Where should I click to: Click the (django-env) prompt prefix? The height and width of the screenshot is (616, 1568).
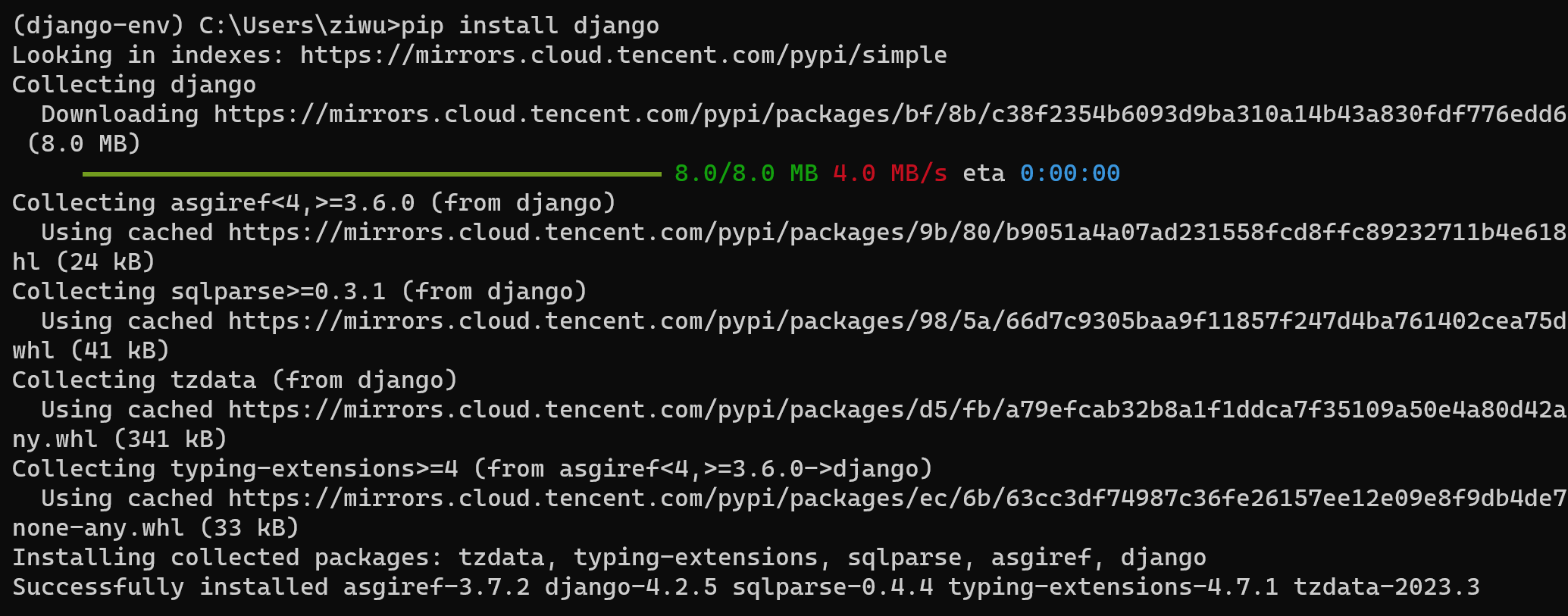(x=98, y=26)
